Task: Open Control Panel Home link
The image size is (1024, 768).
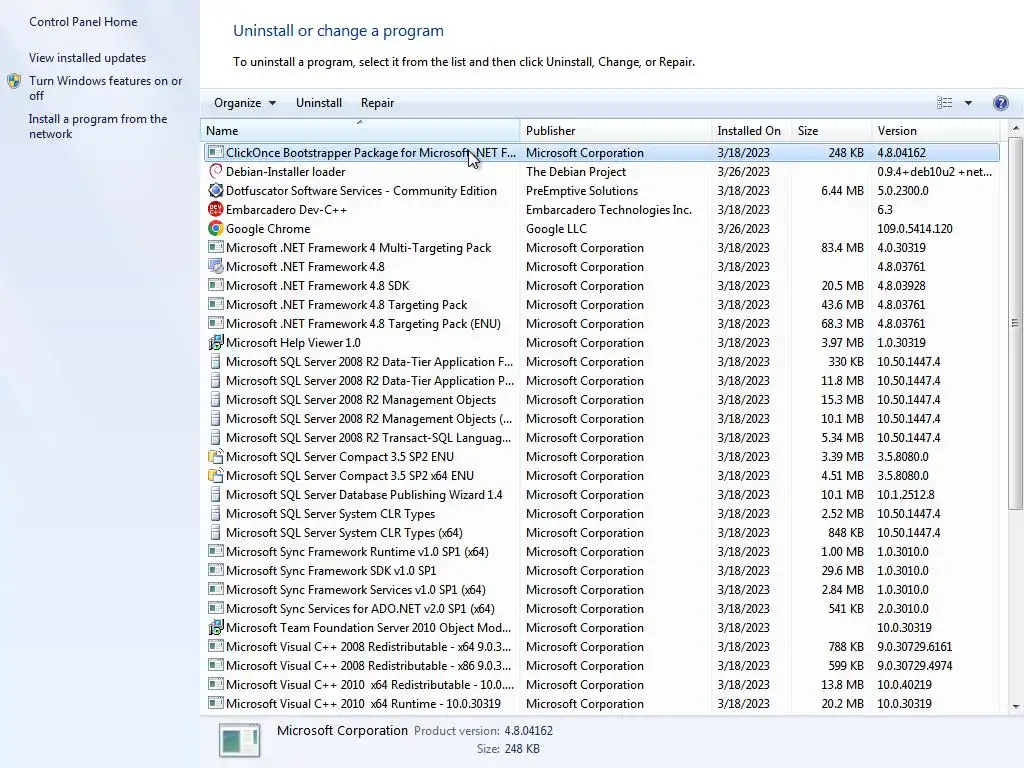Action: (x=83, y=22)
